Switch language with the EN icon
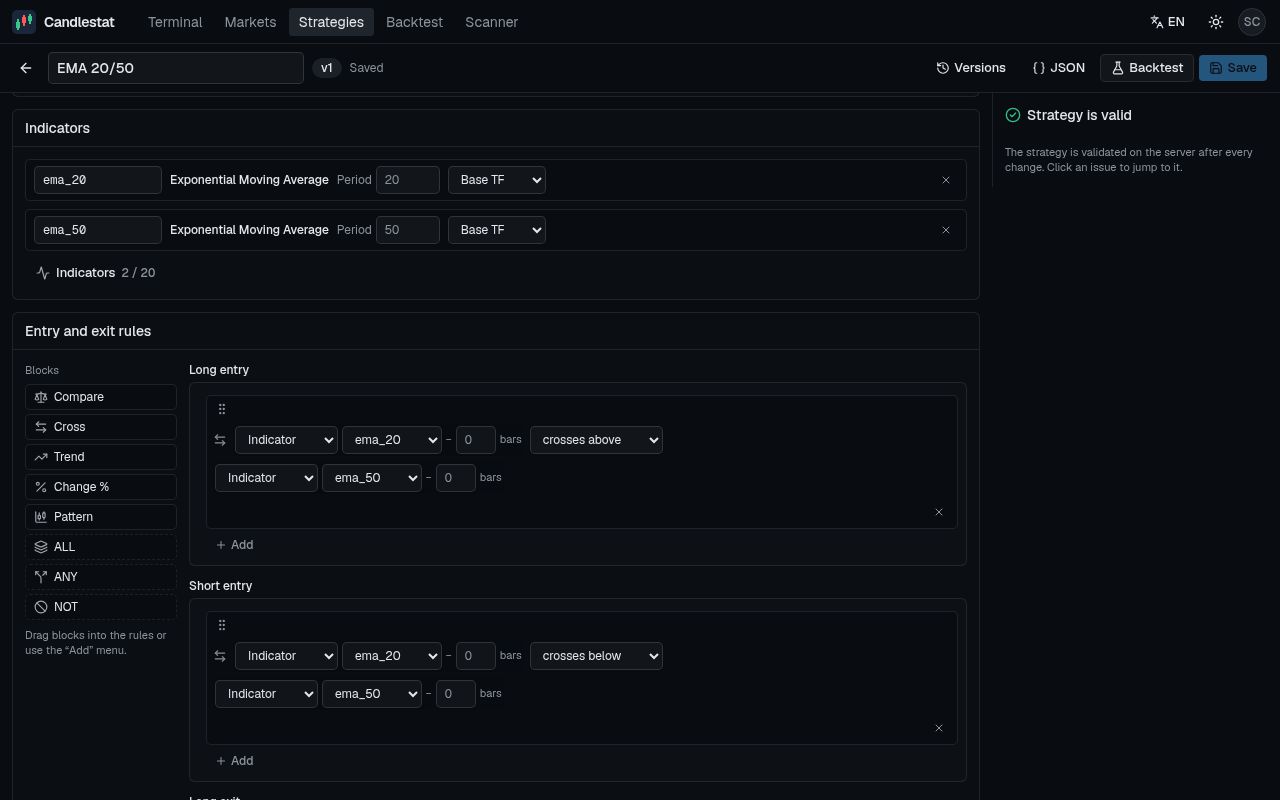 [x=1167, y=22]
